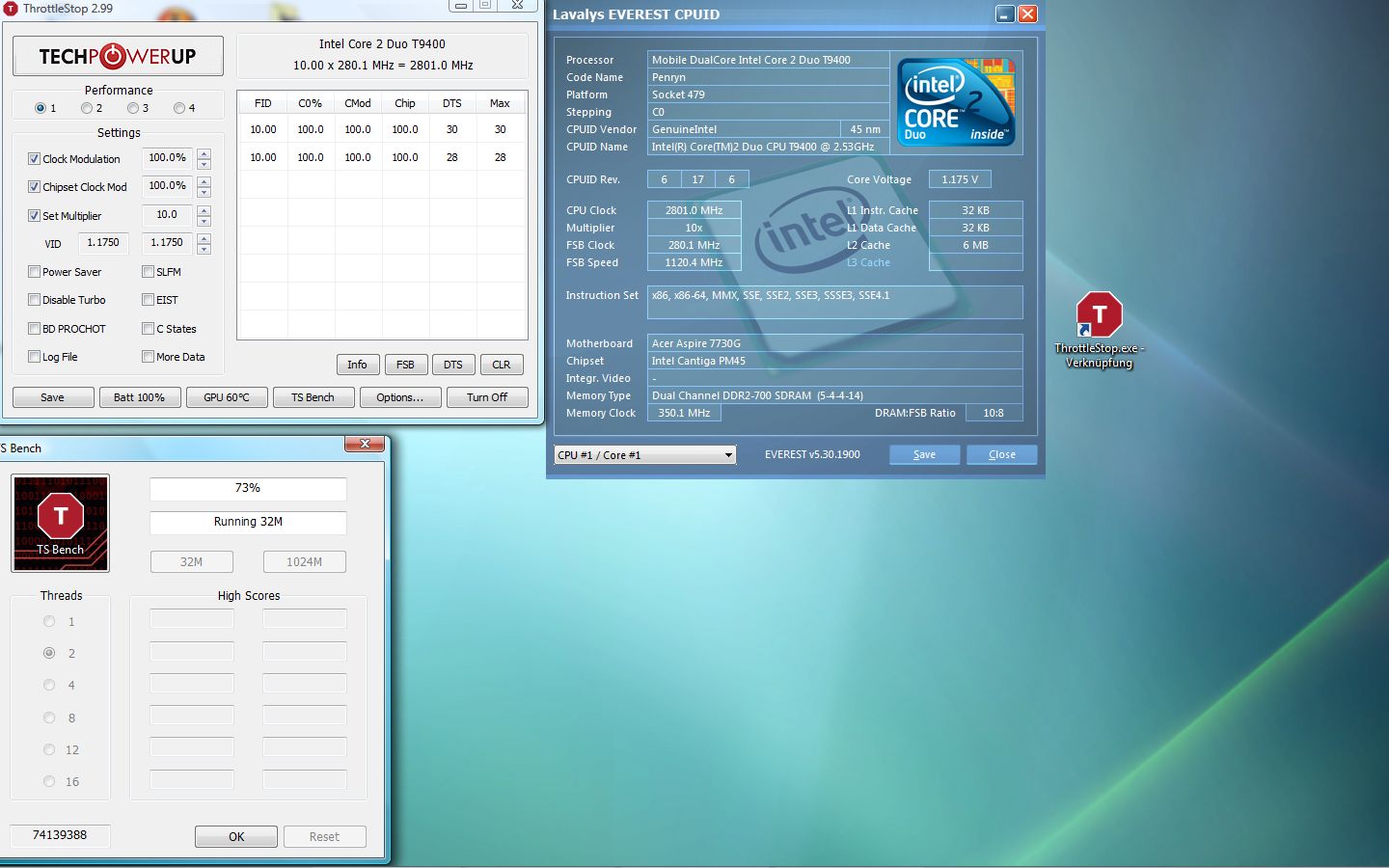Check the More Data option
Image resolution: width=1389 pixels, height=868 pixels.
tap(149, 357)
